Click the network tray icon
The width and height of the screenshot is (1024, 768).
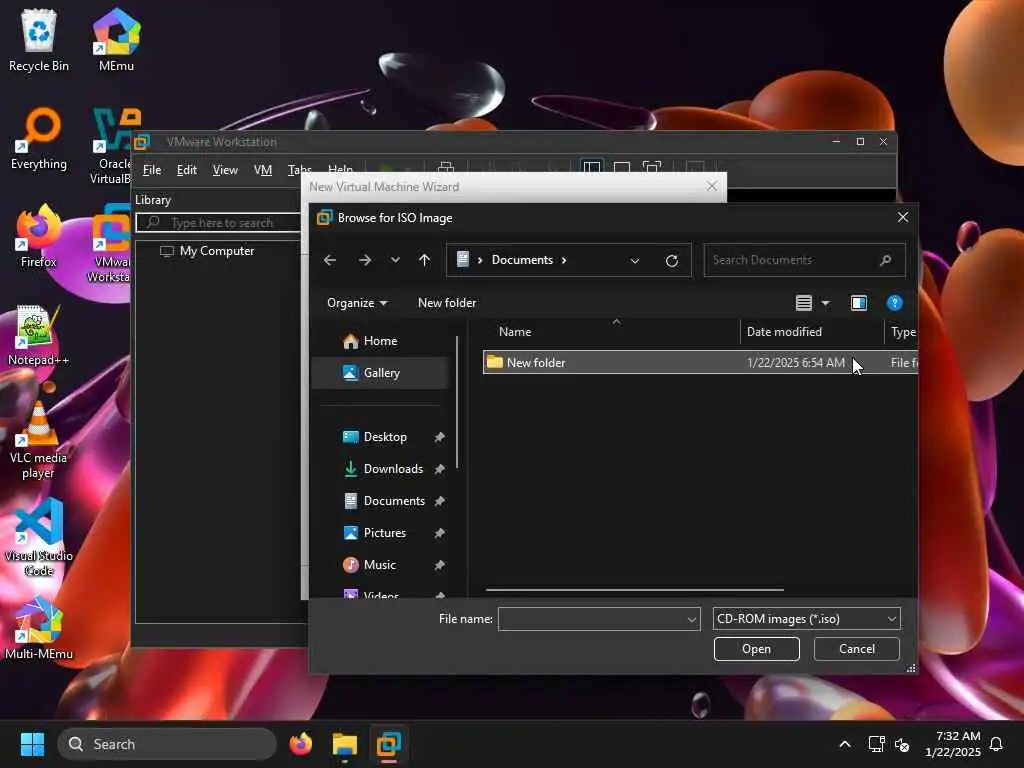[876, 744]
